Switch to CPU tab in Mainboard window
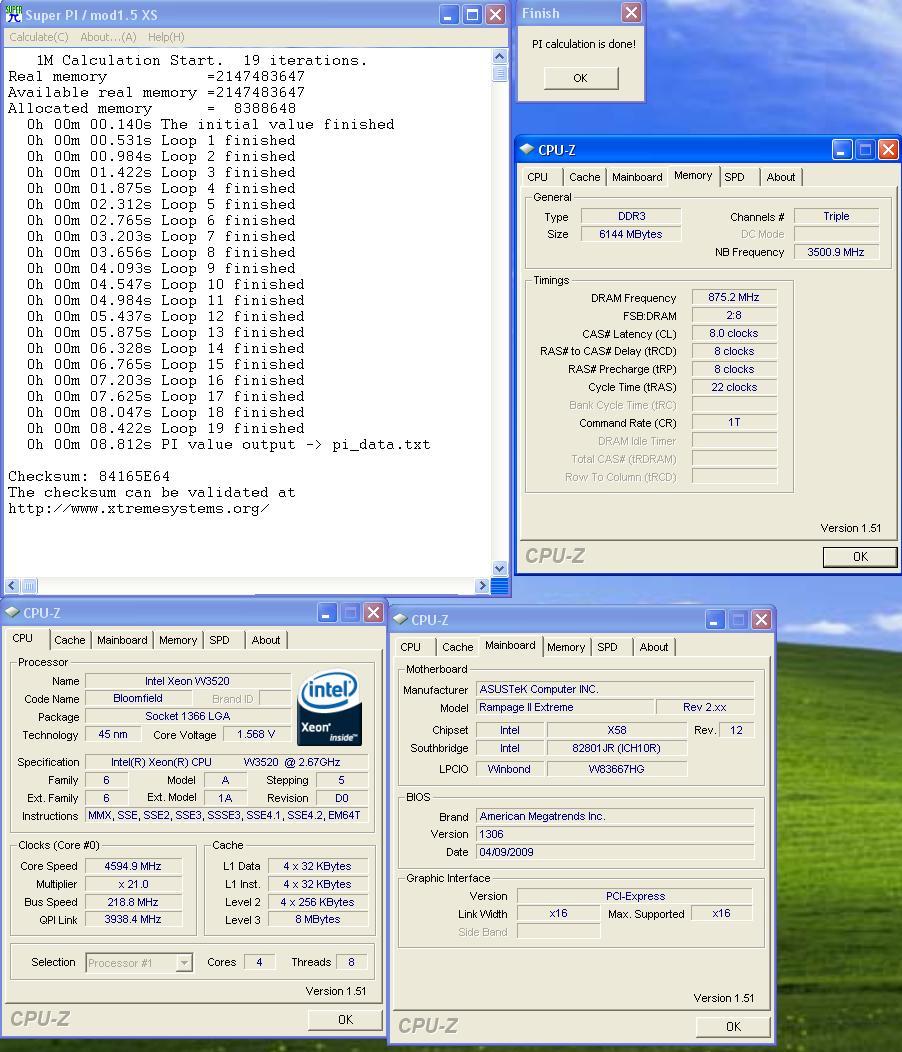Viewport: 902px width, 1052px height. point(411,647)
